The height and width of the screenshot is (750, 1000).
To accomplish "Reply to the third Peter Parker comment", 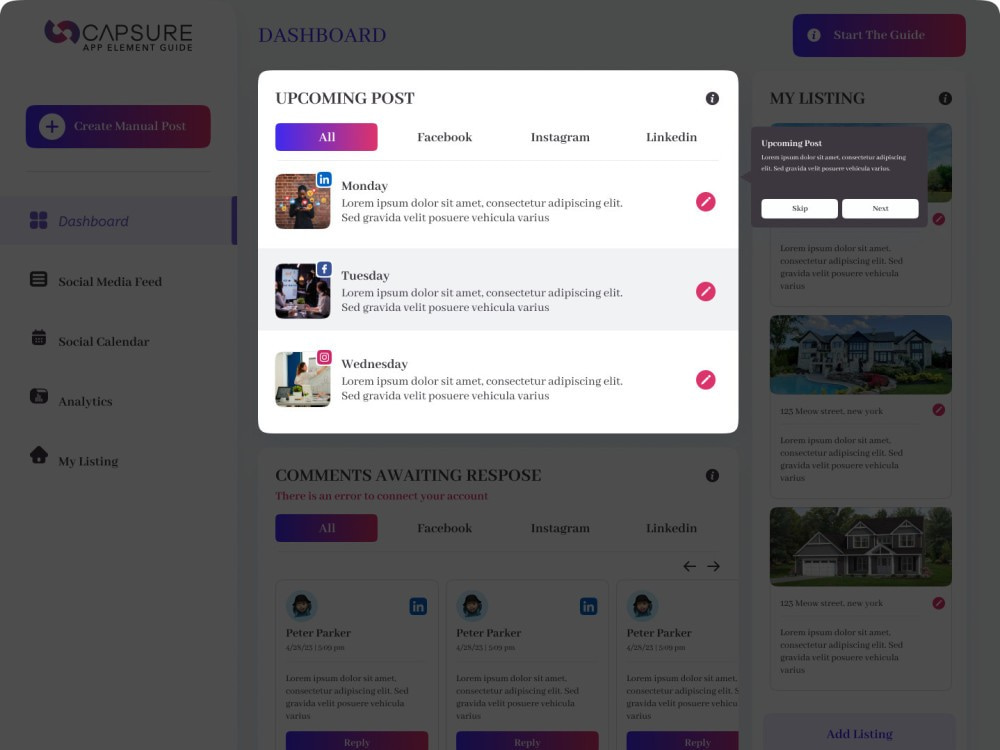I will point(683,741).
